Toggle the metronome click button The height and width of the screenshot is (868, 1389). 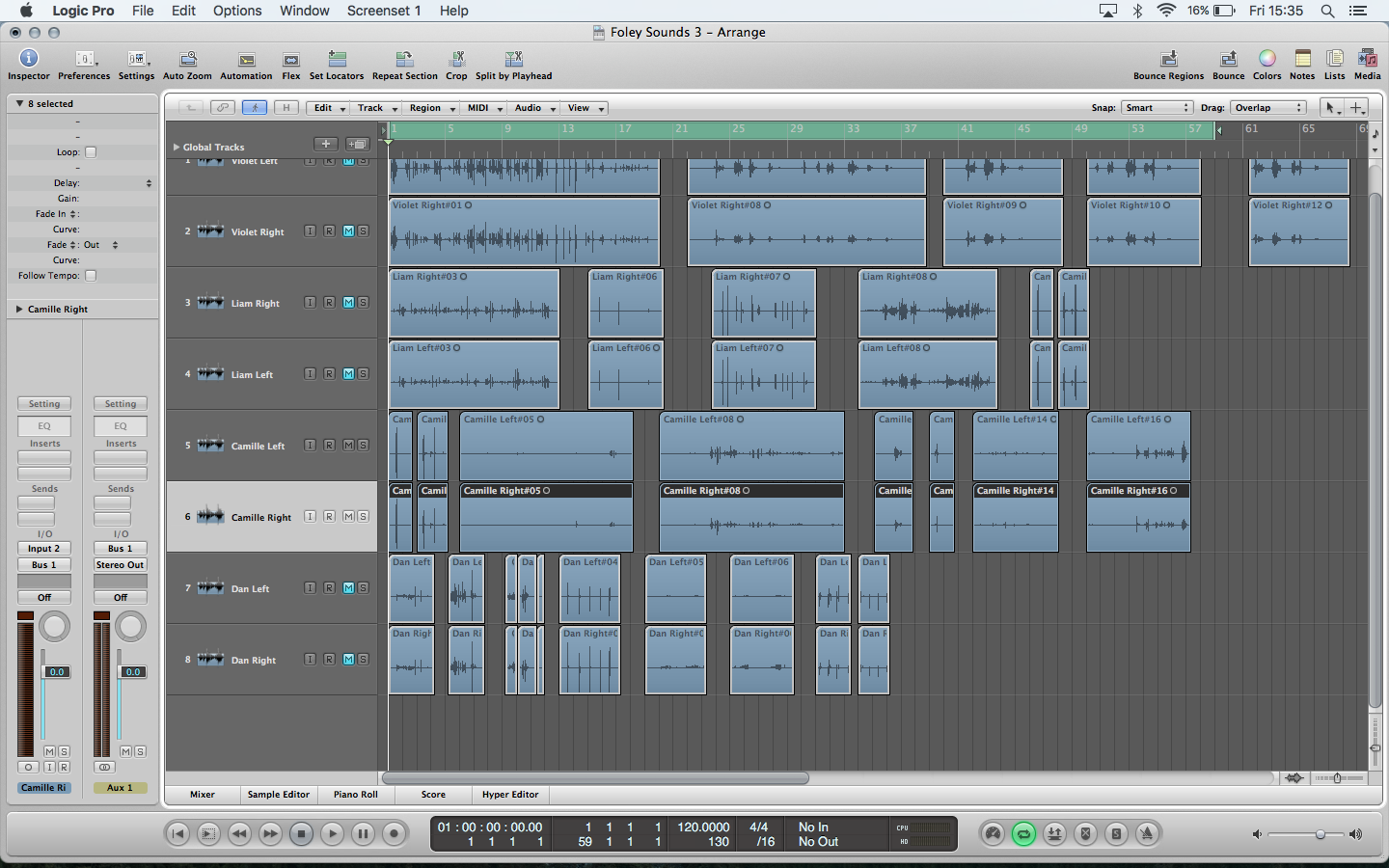[x=1147, y=834]
